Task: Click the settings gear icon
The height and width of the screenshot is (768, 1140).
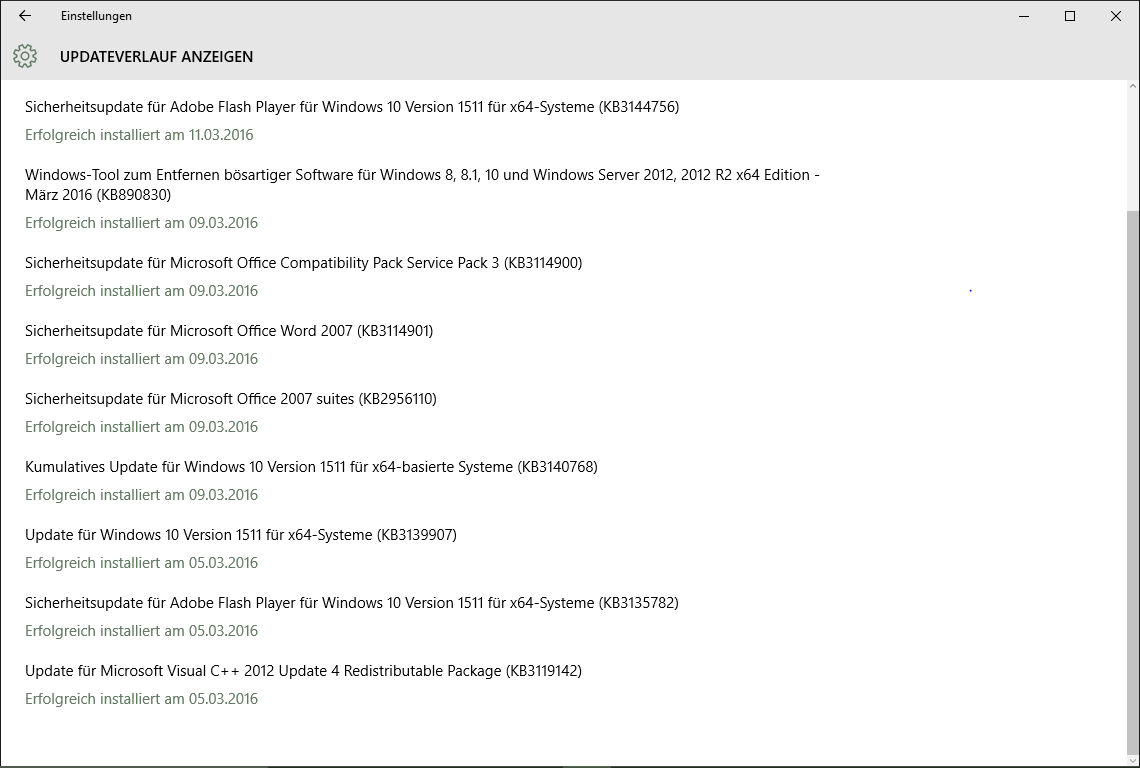Action: [25, 56]
